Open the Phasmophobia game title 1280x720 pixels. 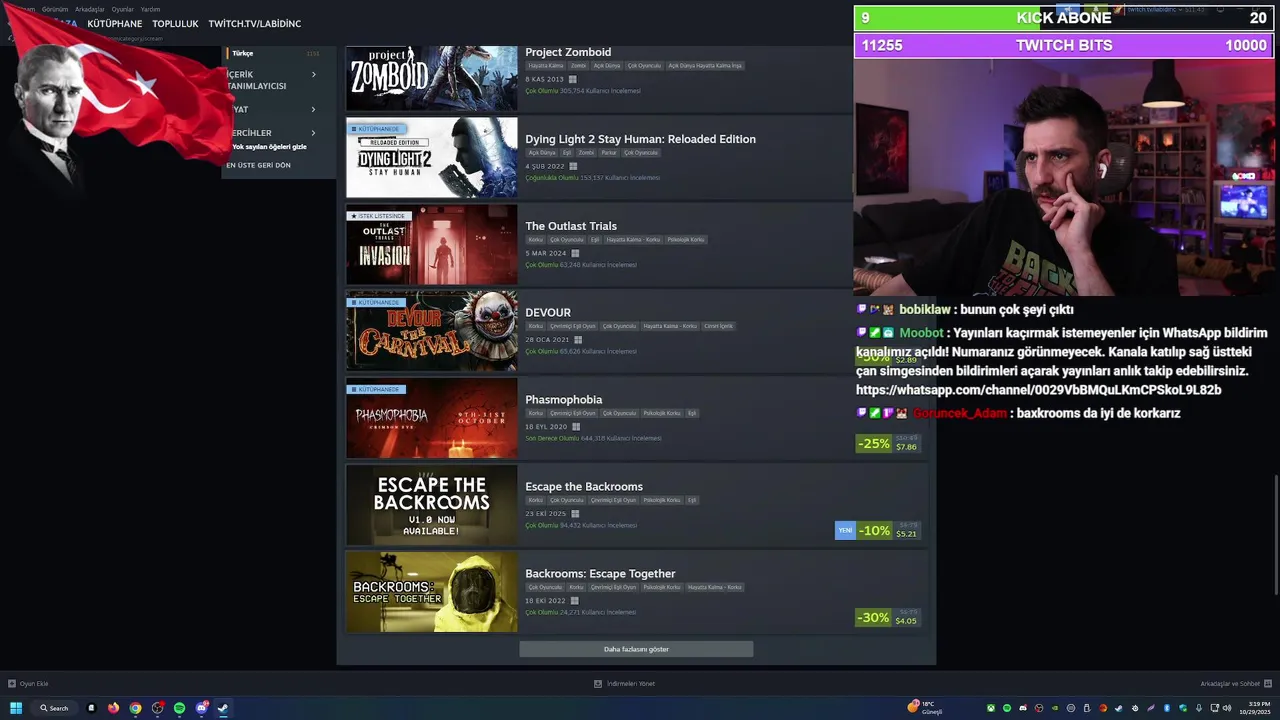point(563,400)
